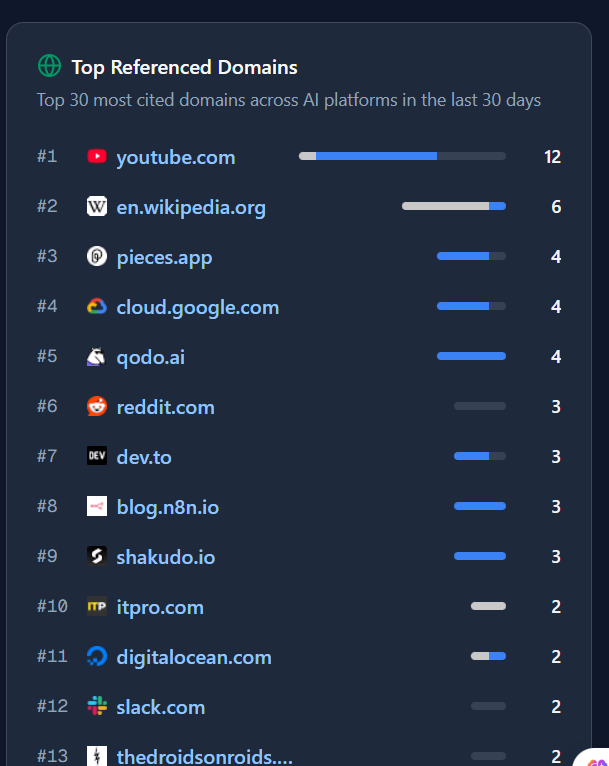The width and height of the screenshot is (609, 766).
Task: Click the citation count for youtube.com
Action: coord(552,157)
